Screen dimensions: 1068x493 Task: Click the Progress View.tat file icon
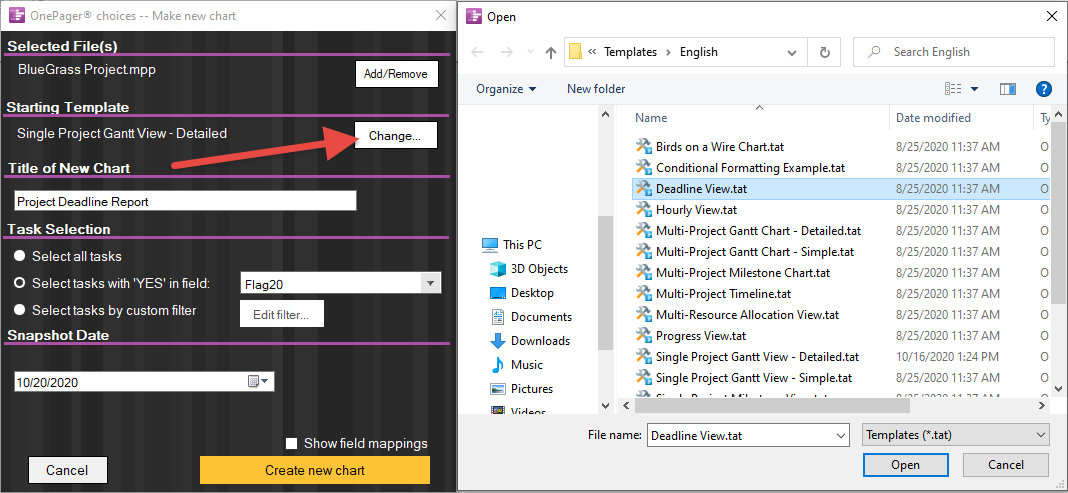(x=643, y=336)
